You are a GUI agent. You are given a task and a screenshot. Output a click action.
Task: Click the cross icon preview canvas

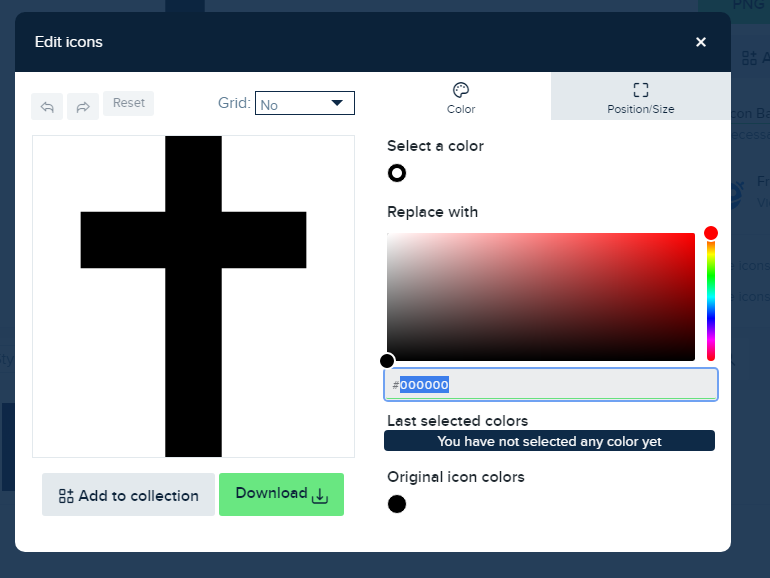point(193,296)
